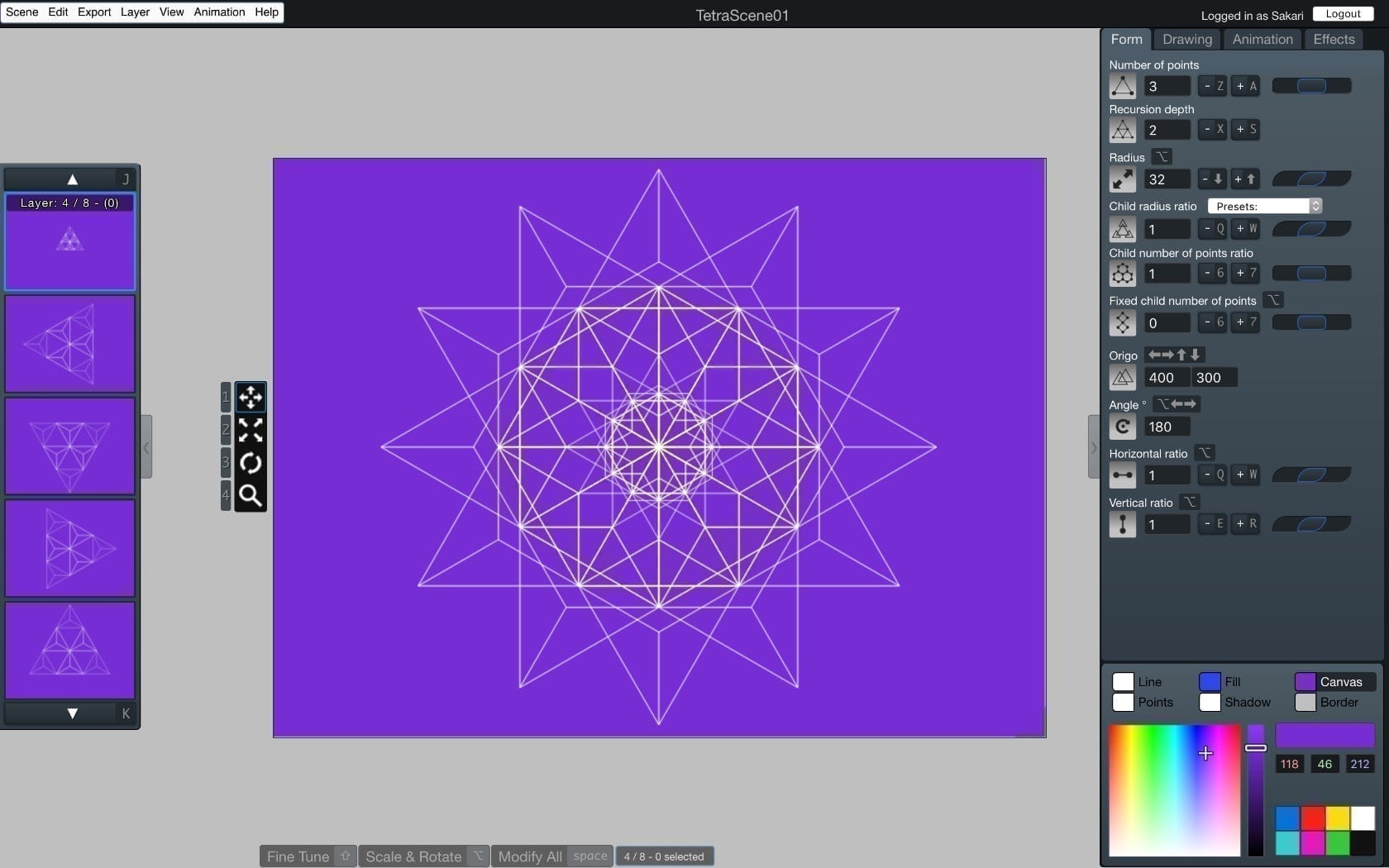Image resolution: width=1389 pixels, height=868 pixels.
Task: Click the Recursion depth icon
Action: (x=1122, y=130)
